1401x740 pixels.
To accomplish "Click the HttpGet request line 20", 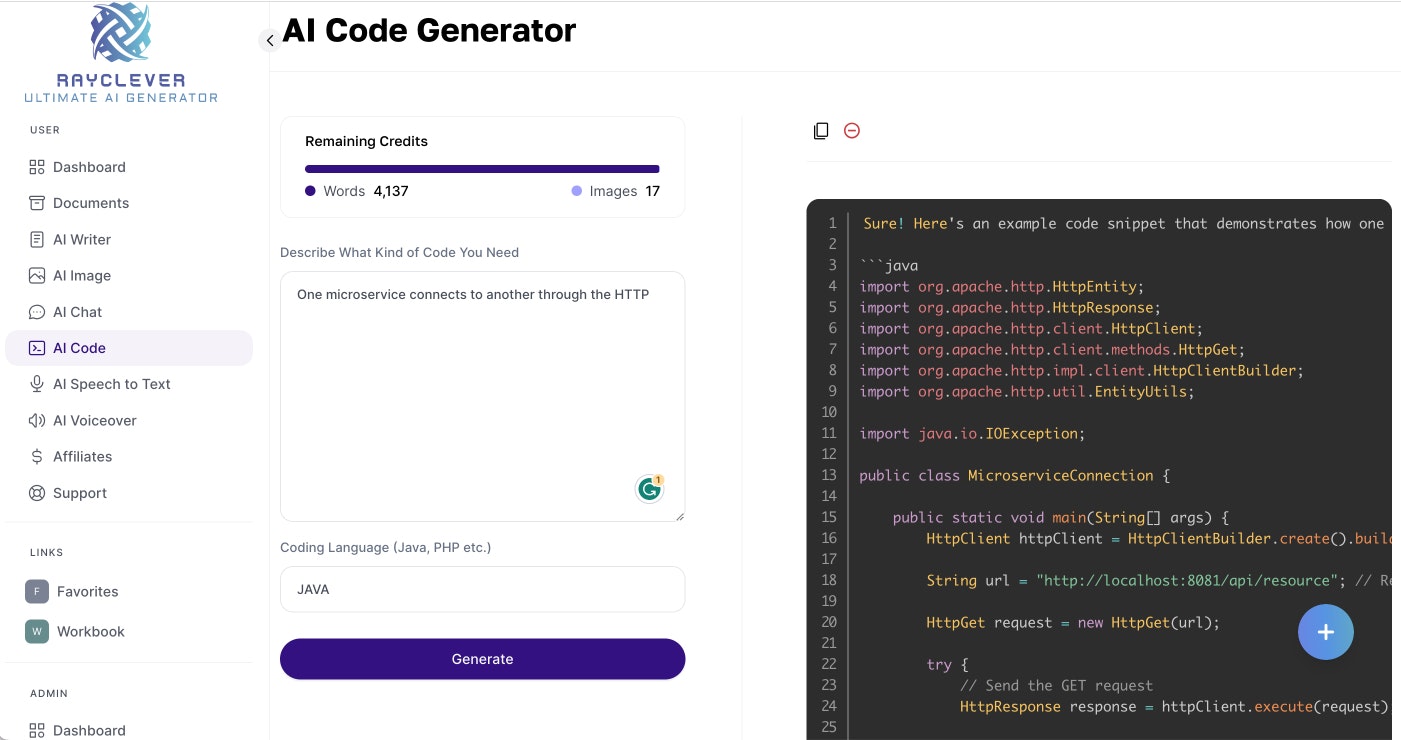I will [x=1073, y=622].
